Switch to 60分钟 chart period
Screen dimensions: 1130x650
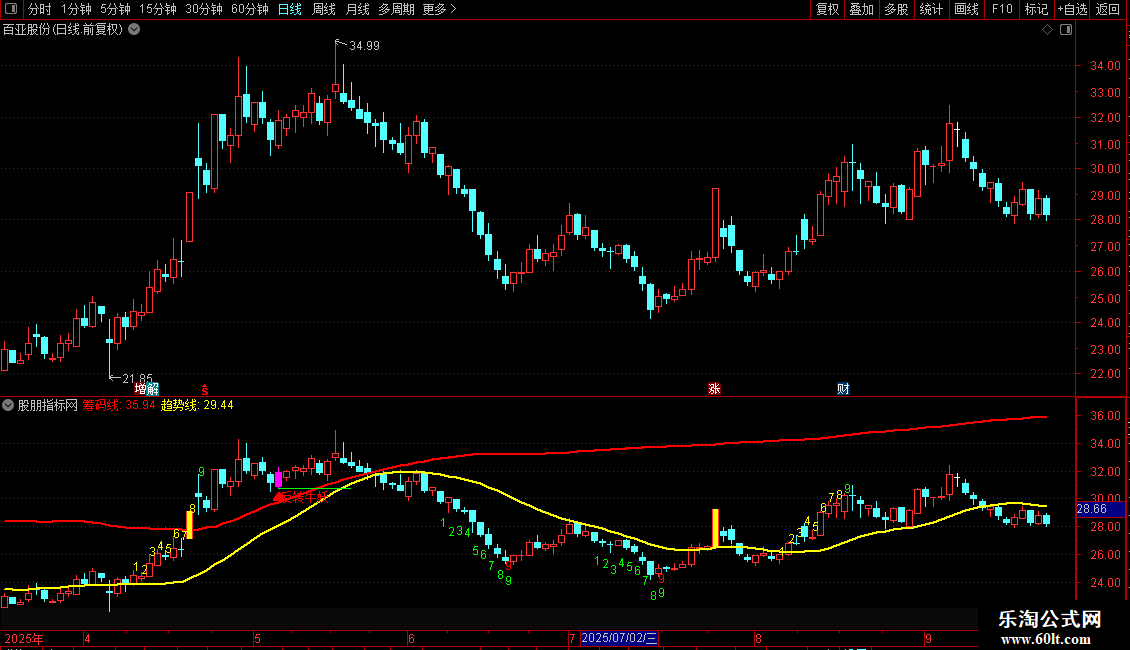click(250, 9)
